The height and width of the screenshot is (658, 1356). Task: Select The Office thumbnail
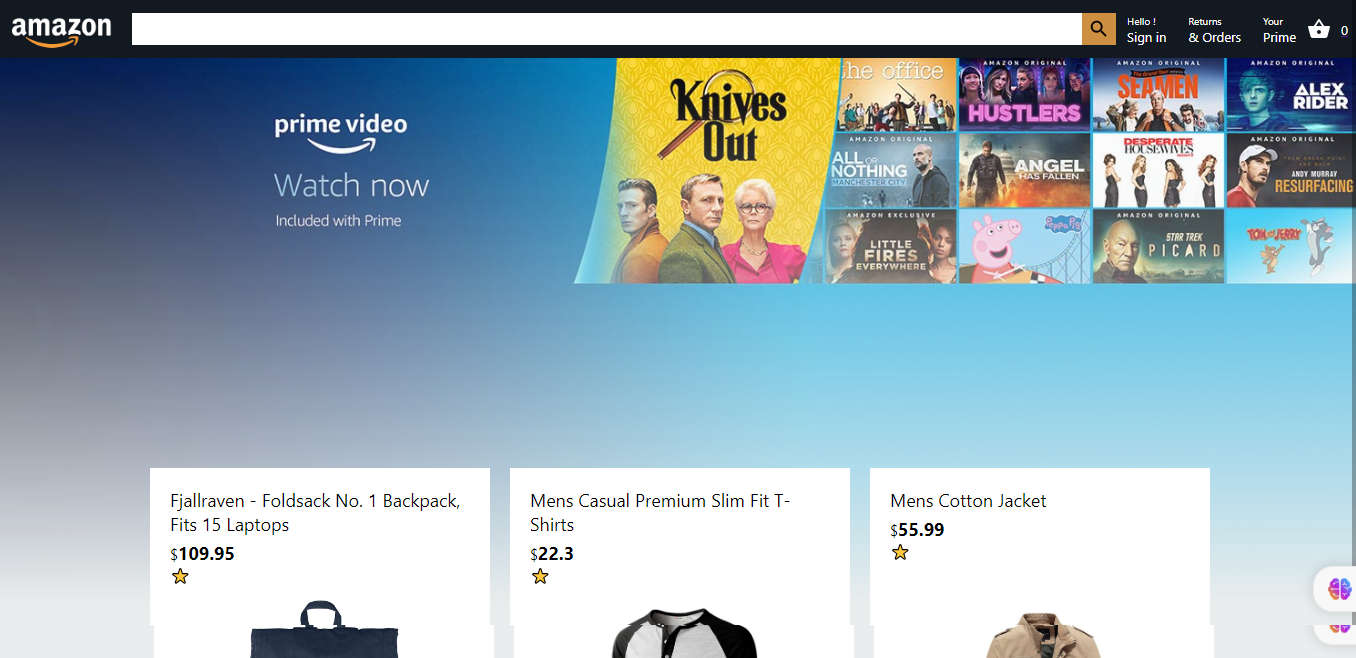coord(897,95)
